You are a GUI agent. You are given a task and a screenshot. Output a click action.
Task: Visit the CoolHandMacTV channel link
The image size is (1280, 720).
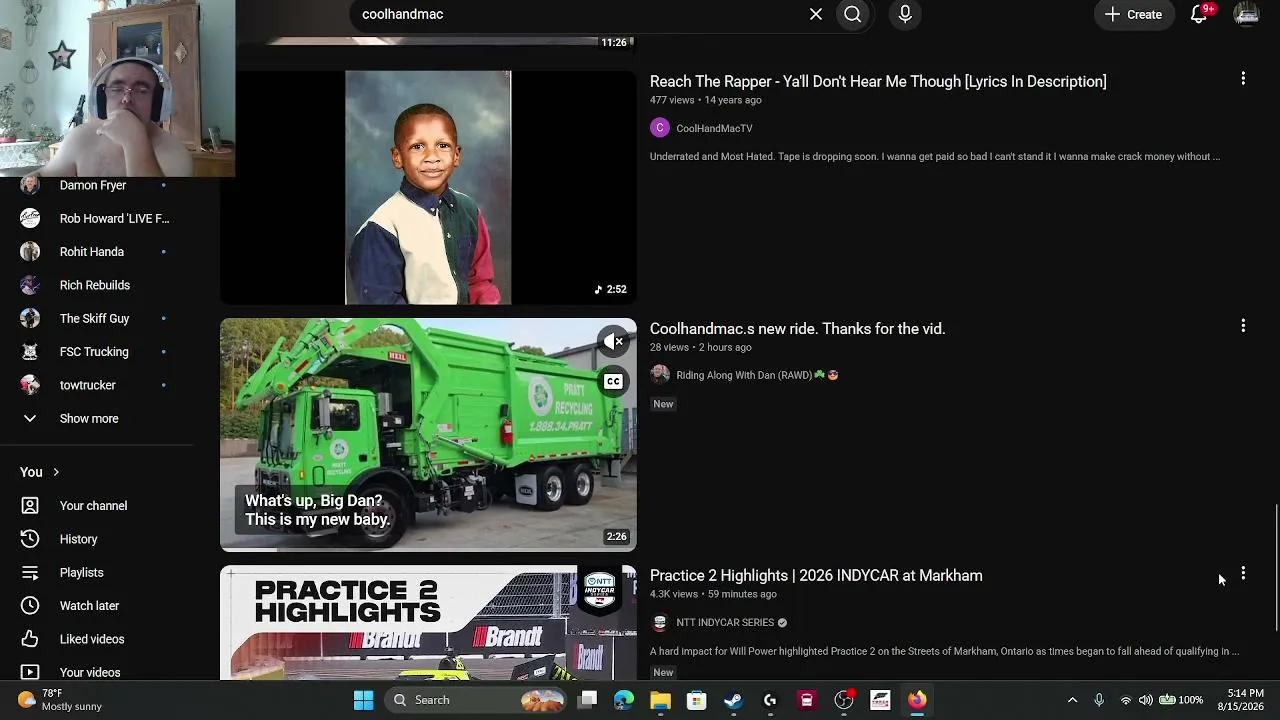[714, 128]
